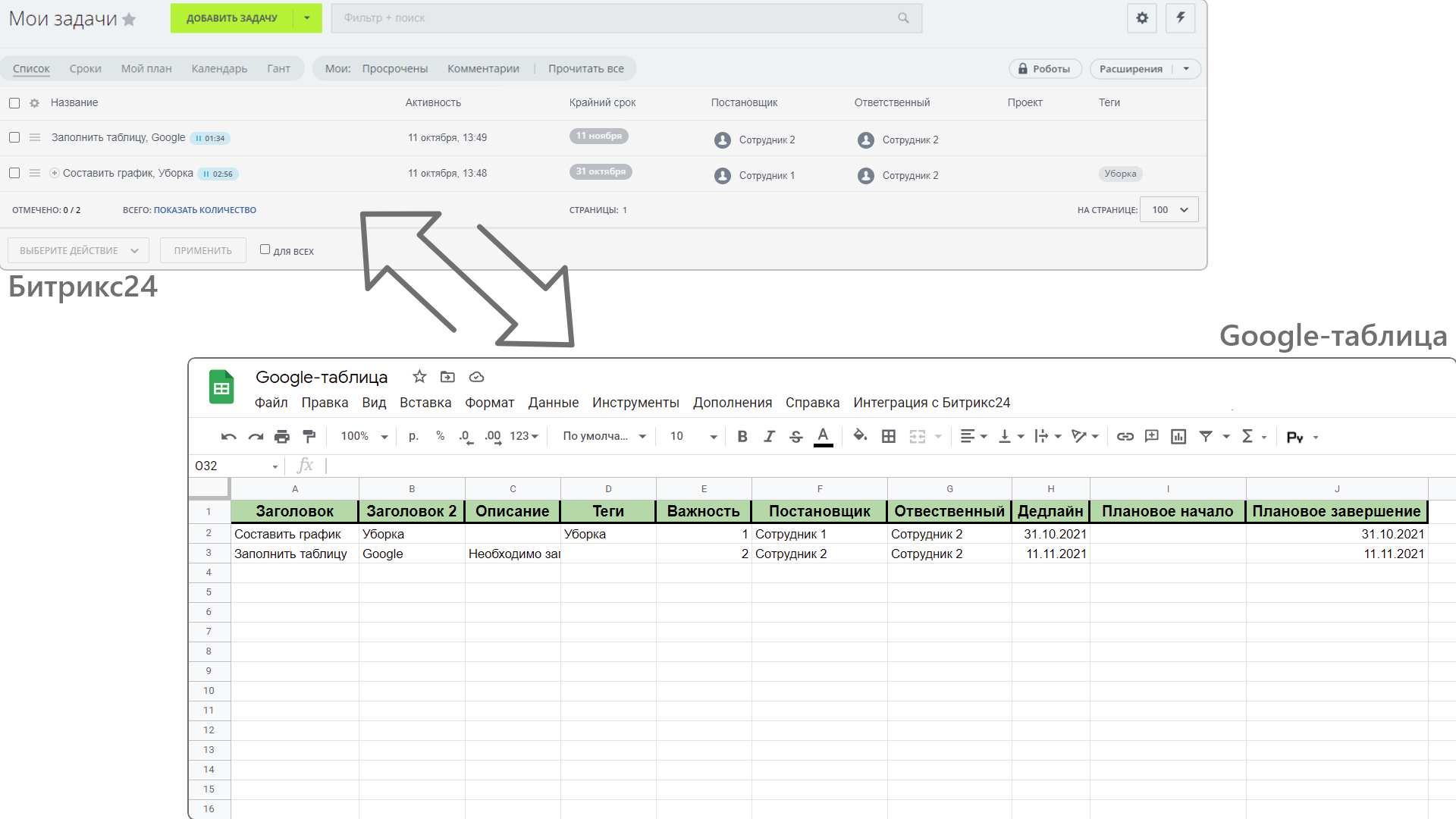The height and width of the screenshot is (819, 1456).
Task: Open the Данные menu
Action: [x=554, y=403]
